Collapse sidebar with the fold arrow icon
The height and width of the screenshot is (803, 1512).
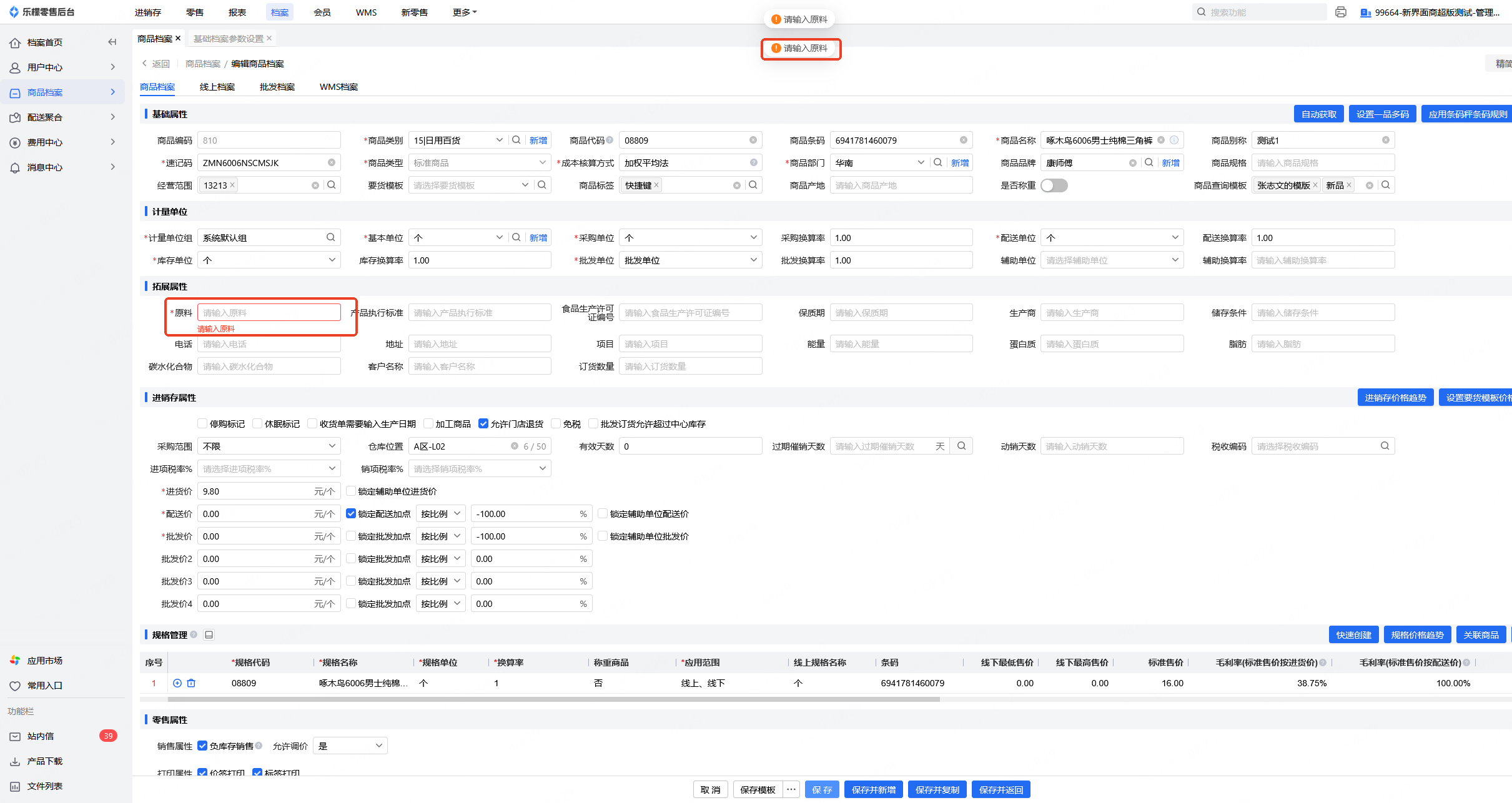(x=112, y=42)
